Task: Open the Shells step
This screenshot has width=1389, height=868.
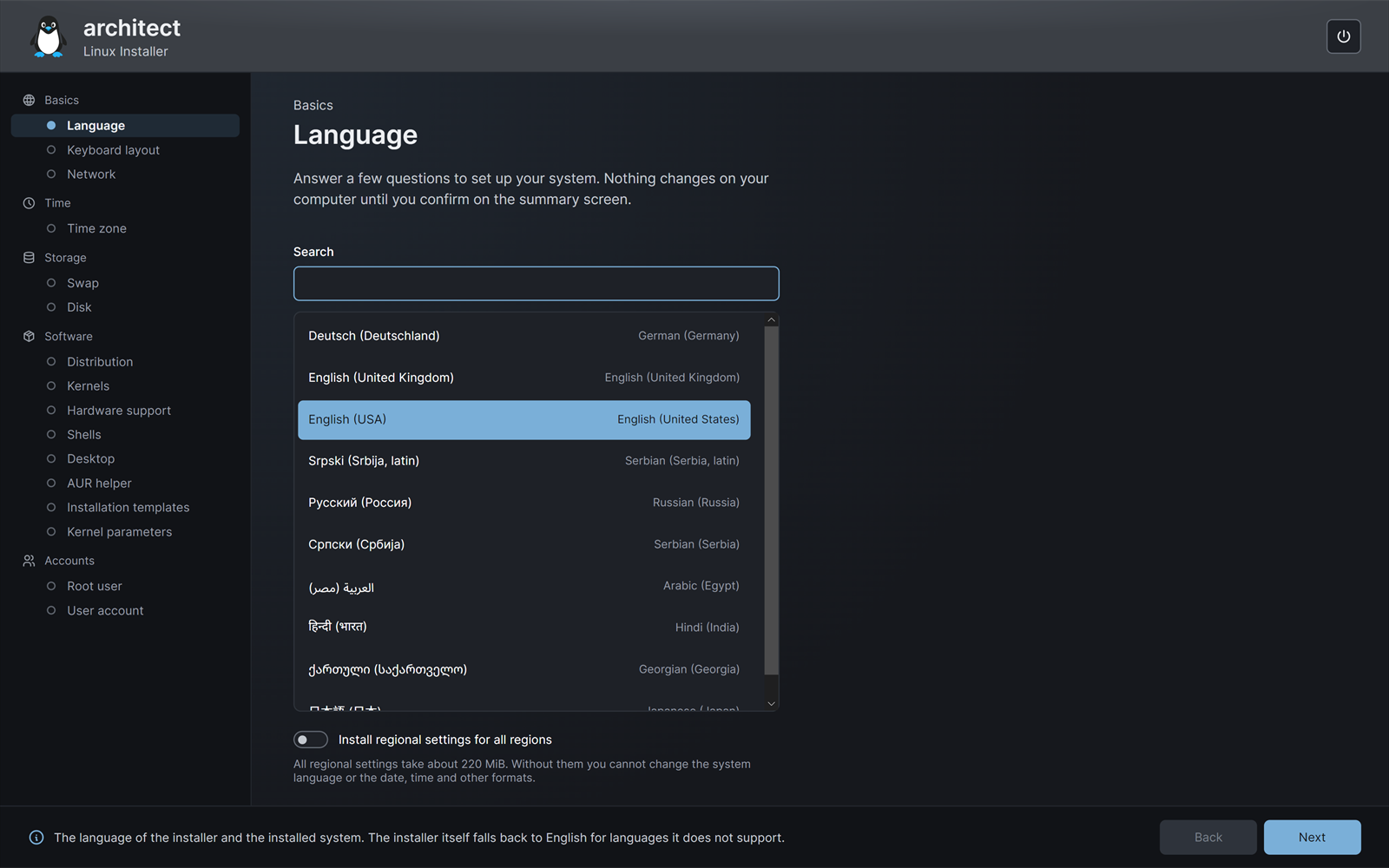Action: coord(125,435)
